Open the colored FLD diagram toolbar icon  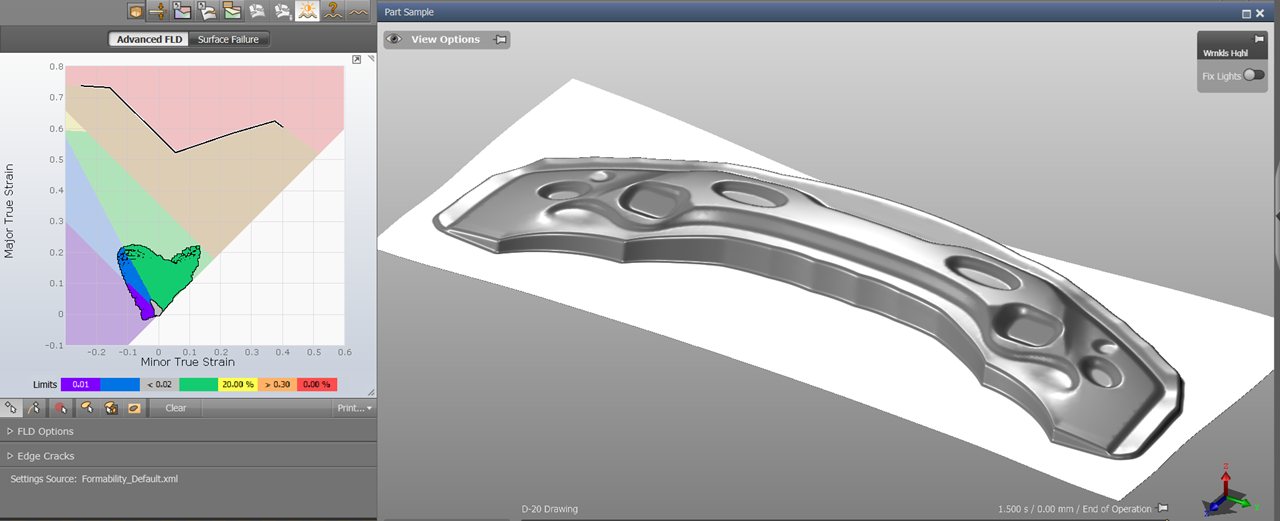click(x=183, y=12)
